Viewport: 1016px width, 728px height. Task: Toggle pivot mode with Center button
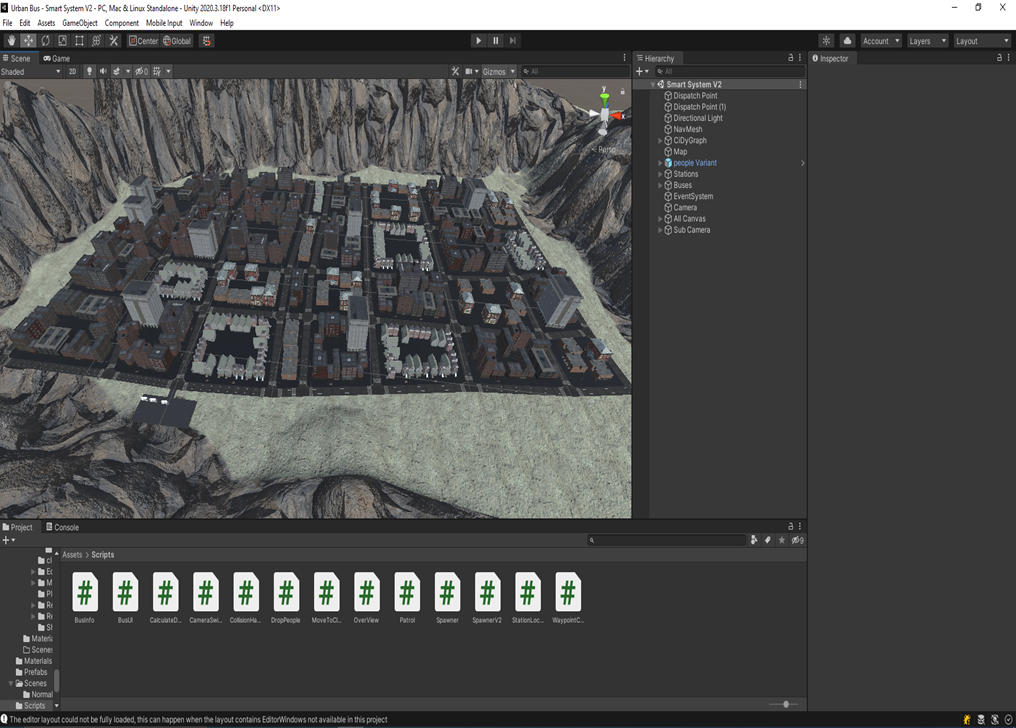[144, 41]
